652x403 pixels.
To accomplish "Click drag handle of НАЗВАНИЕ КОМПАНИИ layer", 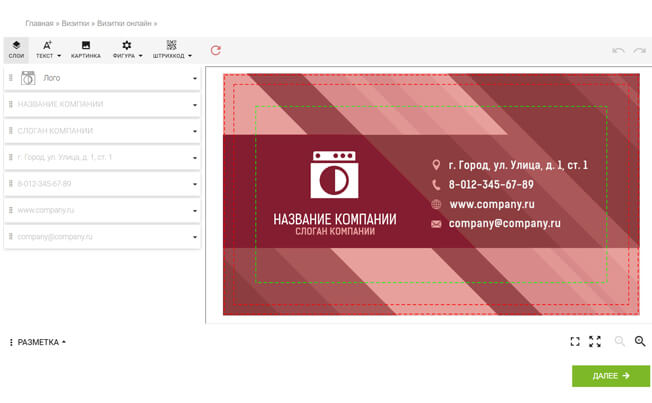I will click(11, 104).
